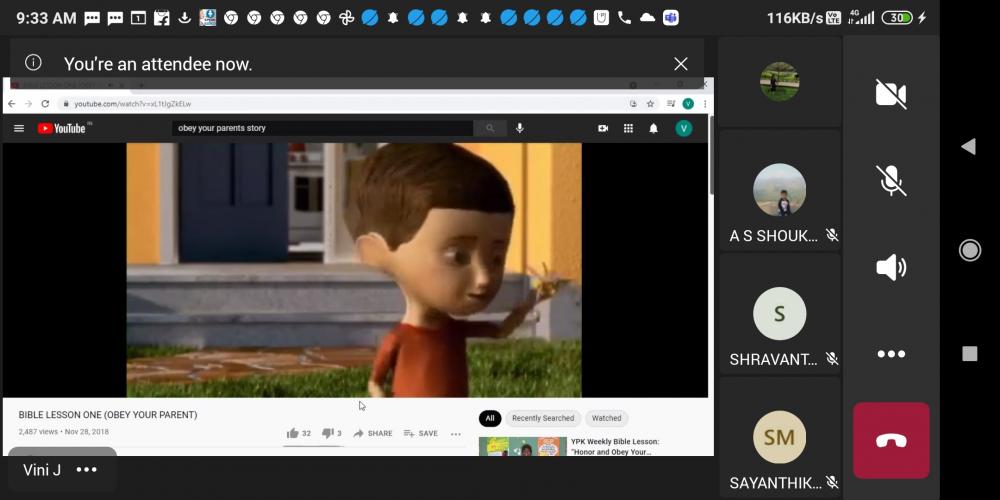Viewport: 1000px width, 500px height.
Task: Tap the phone call icon in status bar
Action: (624, 18)
